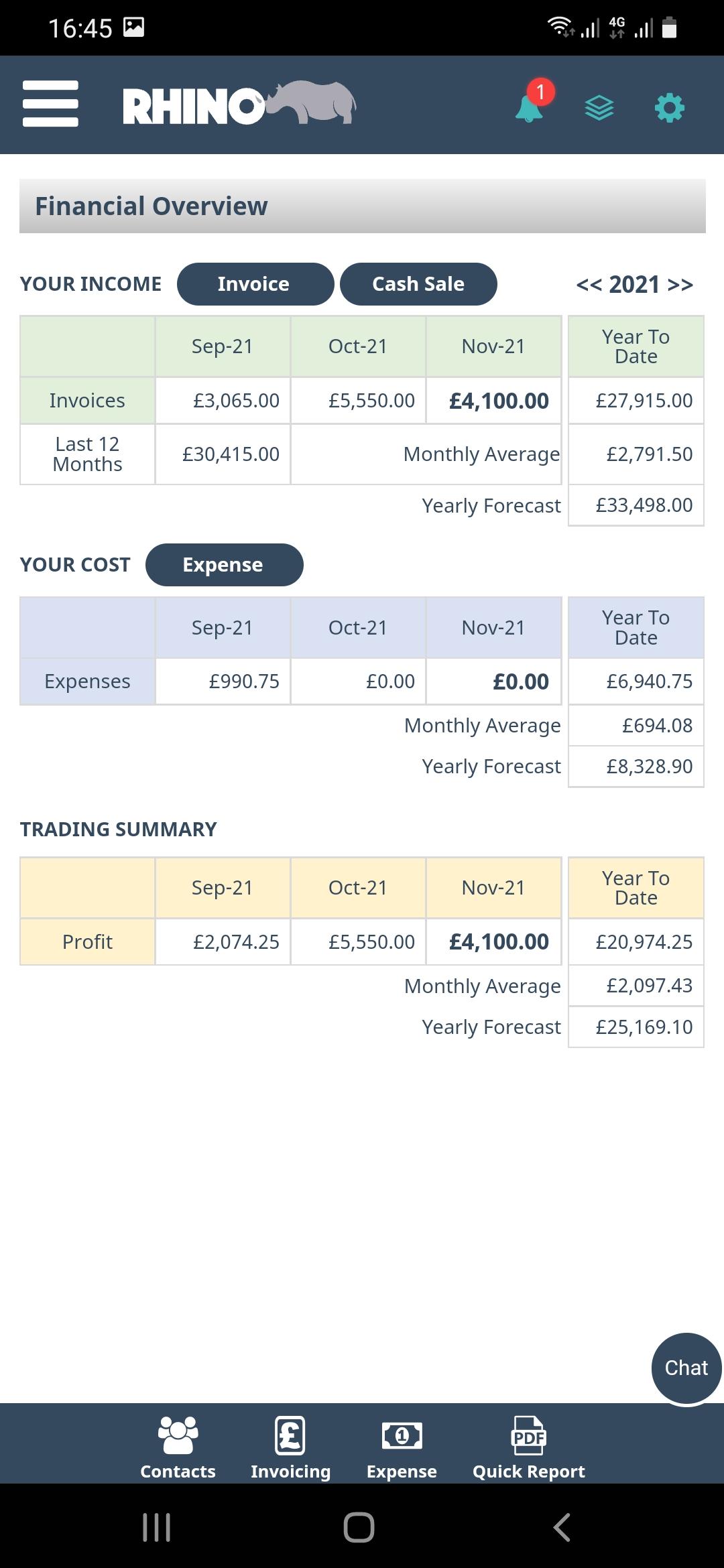The image size is (724, 1568).
Task: Tap the Rhino logo
Action: click(239, 105)
